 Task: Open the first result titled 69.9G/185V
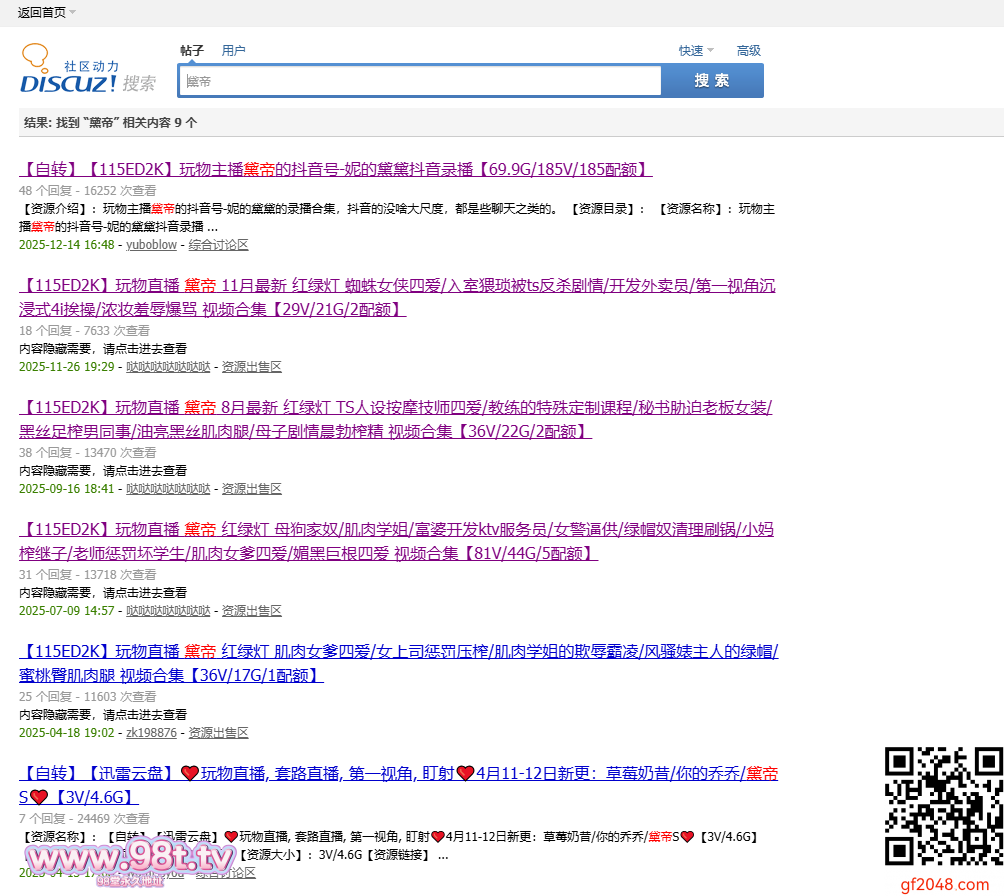(x=335, y=169)
